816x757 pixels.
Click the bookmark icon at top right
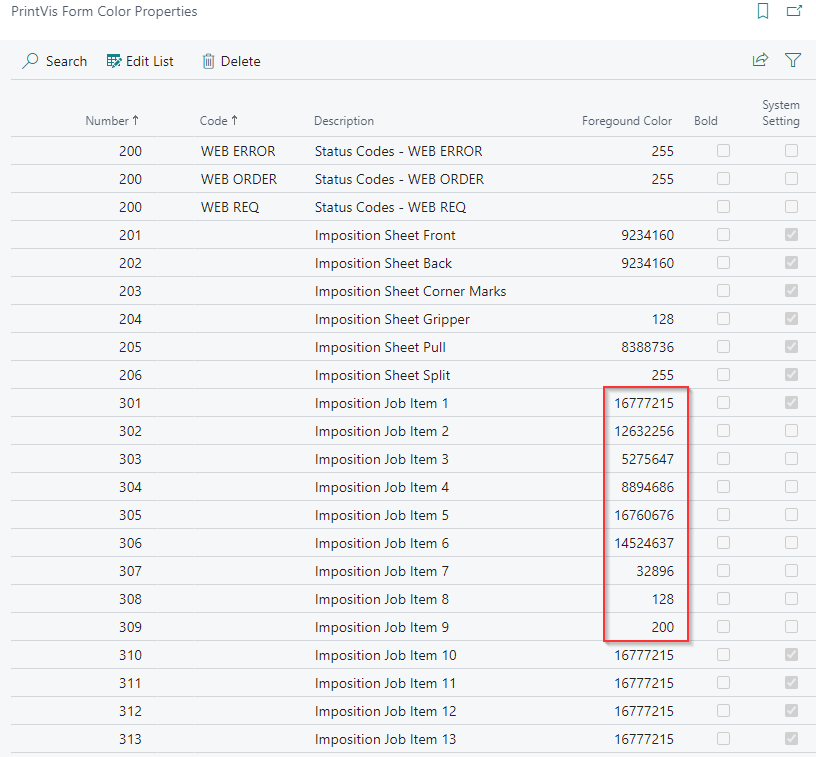coord(763,12)
